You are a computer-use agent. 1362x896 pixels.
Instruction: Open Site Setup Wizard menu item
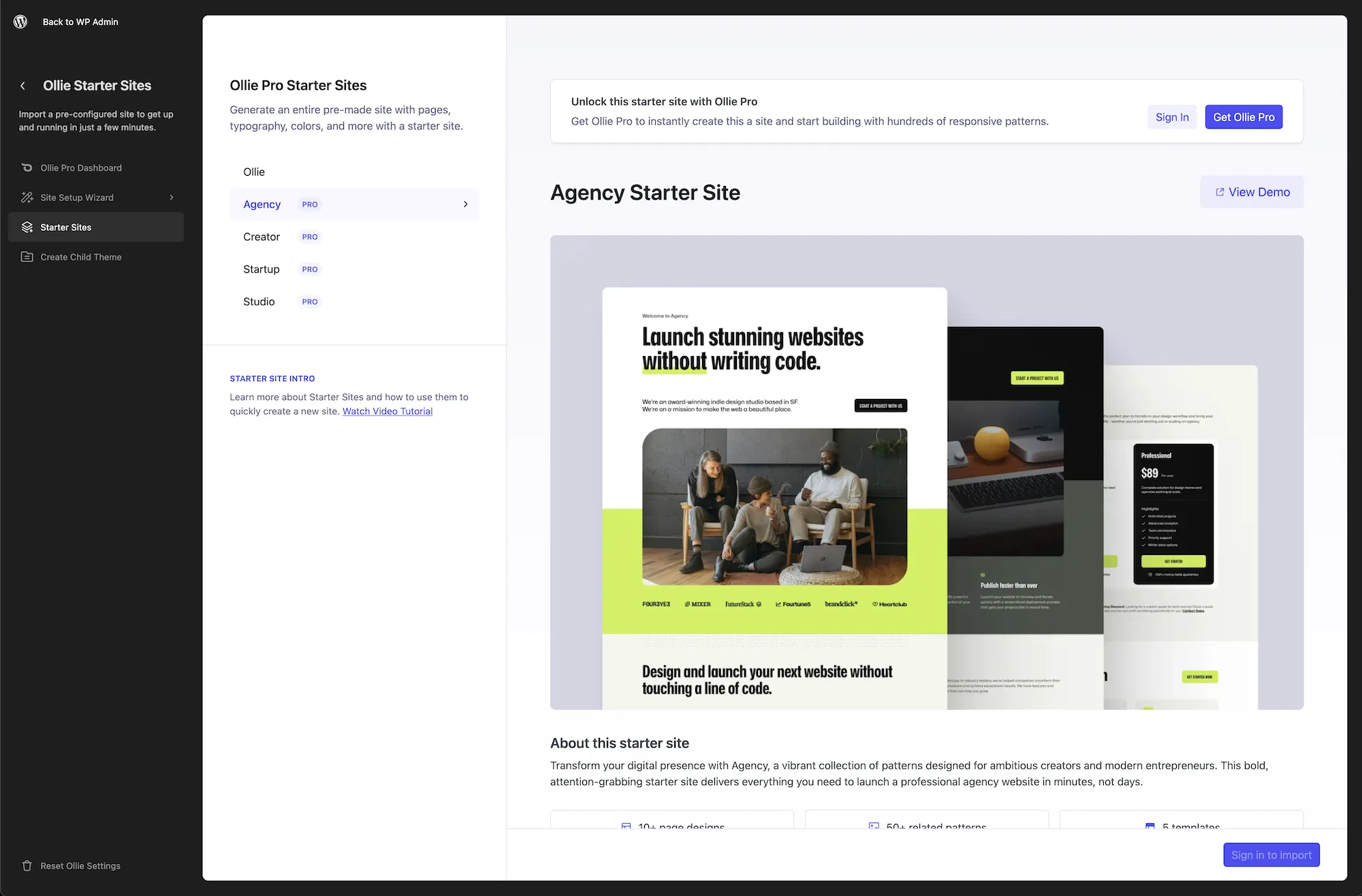(x=96, y=197)
